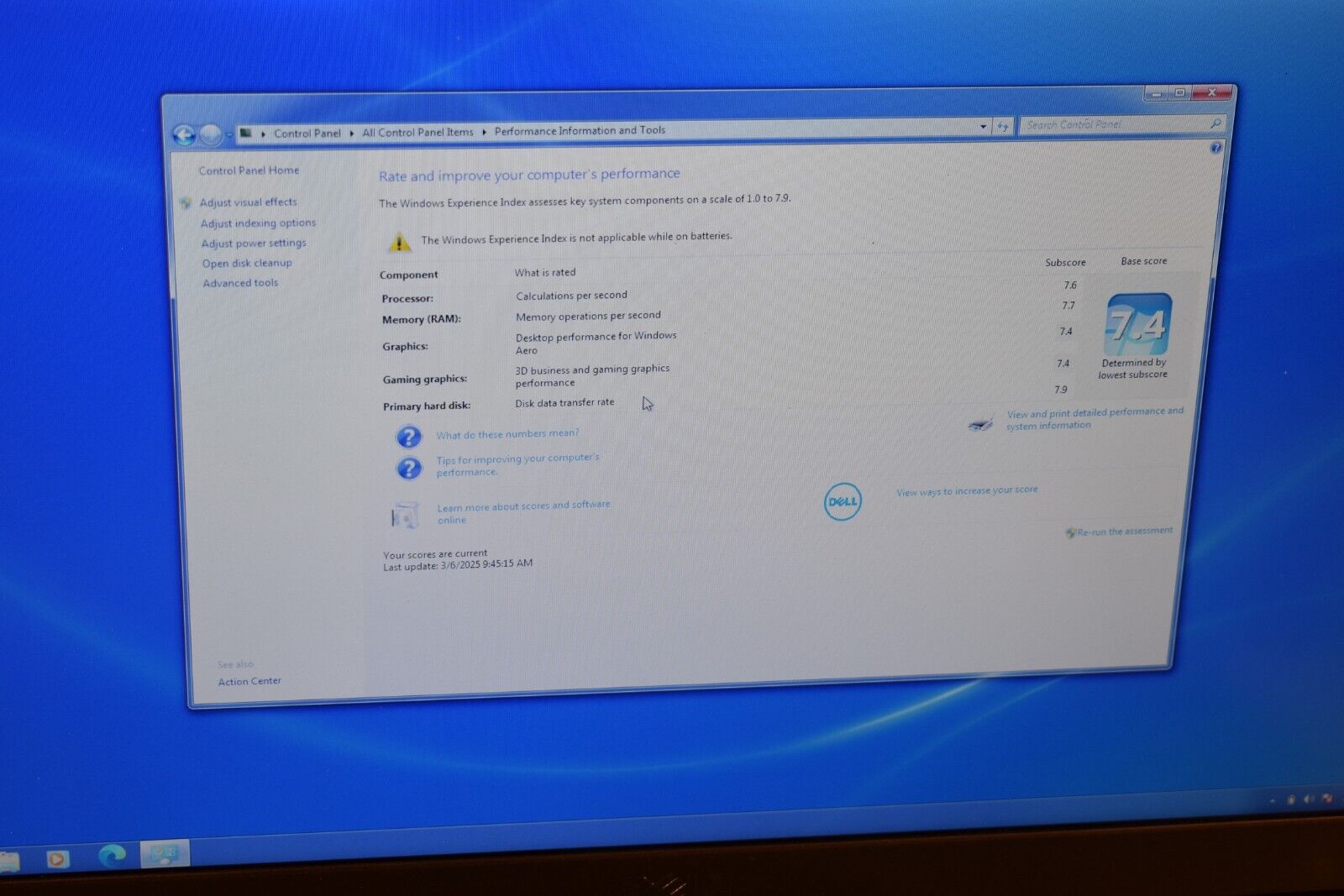1344x896 pixels.
Task: Click the address bar refresh button
Action: [1002, 126]
